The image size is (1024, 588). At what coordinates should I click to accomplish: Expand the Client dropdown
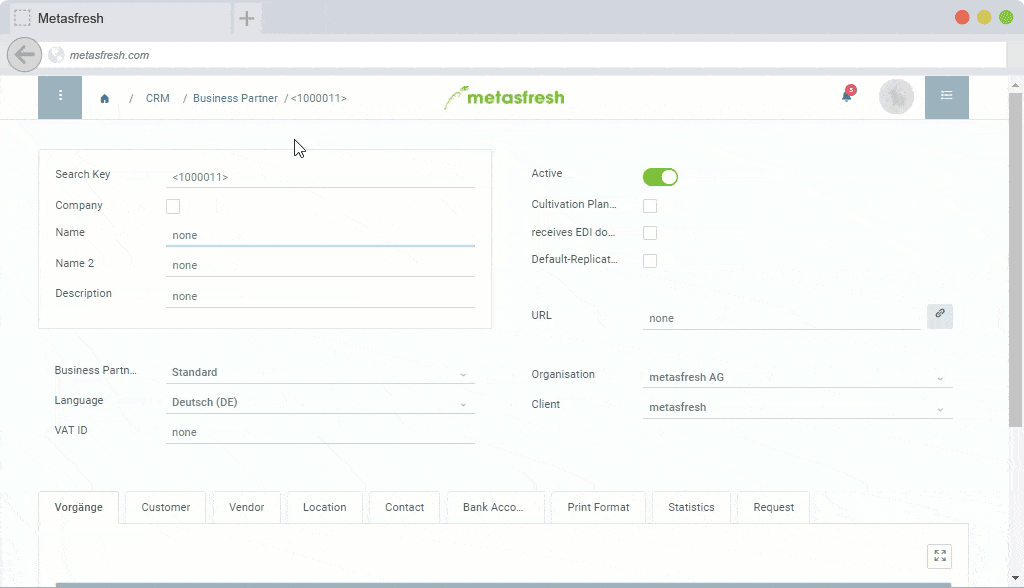click(x=797, y=408)
